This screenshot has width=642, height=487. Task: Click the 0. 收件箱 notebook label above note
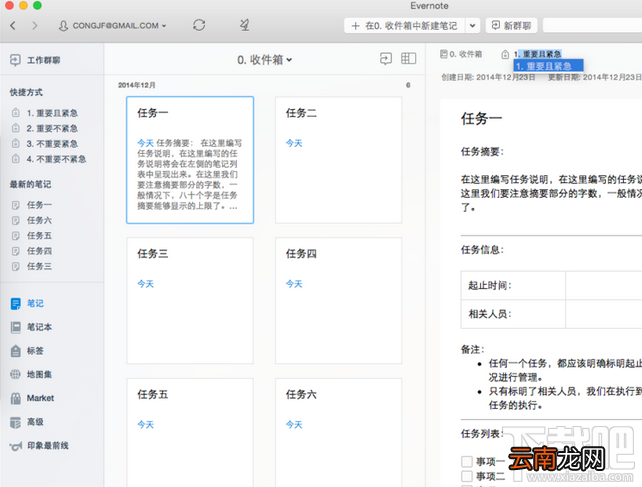coord(461,54)
